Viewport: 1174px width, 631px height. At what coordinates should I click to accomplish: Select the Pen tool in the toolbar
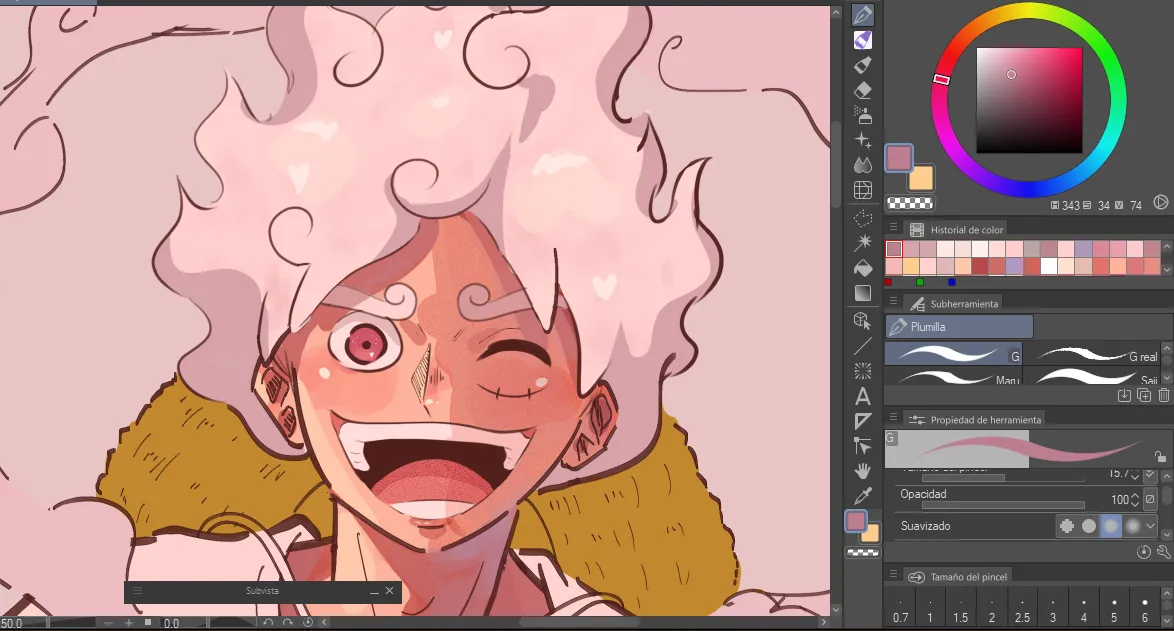[x=863, y=14]
